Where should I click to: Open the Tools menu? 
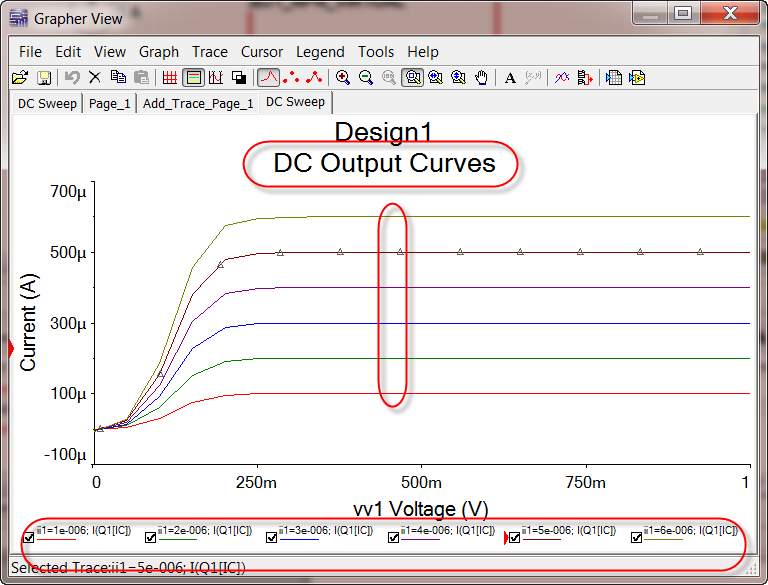pyautogui.click(x=376, y=52)
